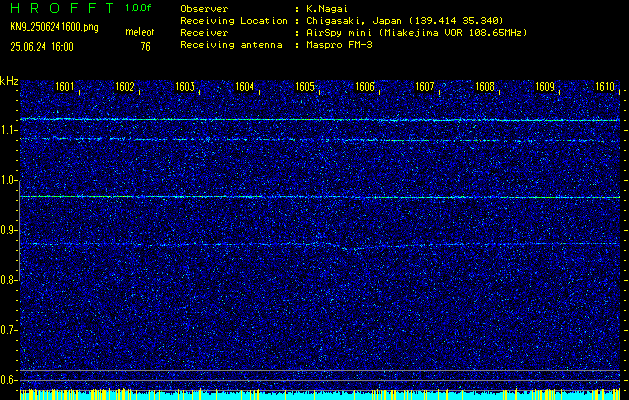Click the Receiver field label
This screenshot has width=629, height=400.
[x=204, y=33]
